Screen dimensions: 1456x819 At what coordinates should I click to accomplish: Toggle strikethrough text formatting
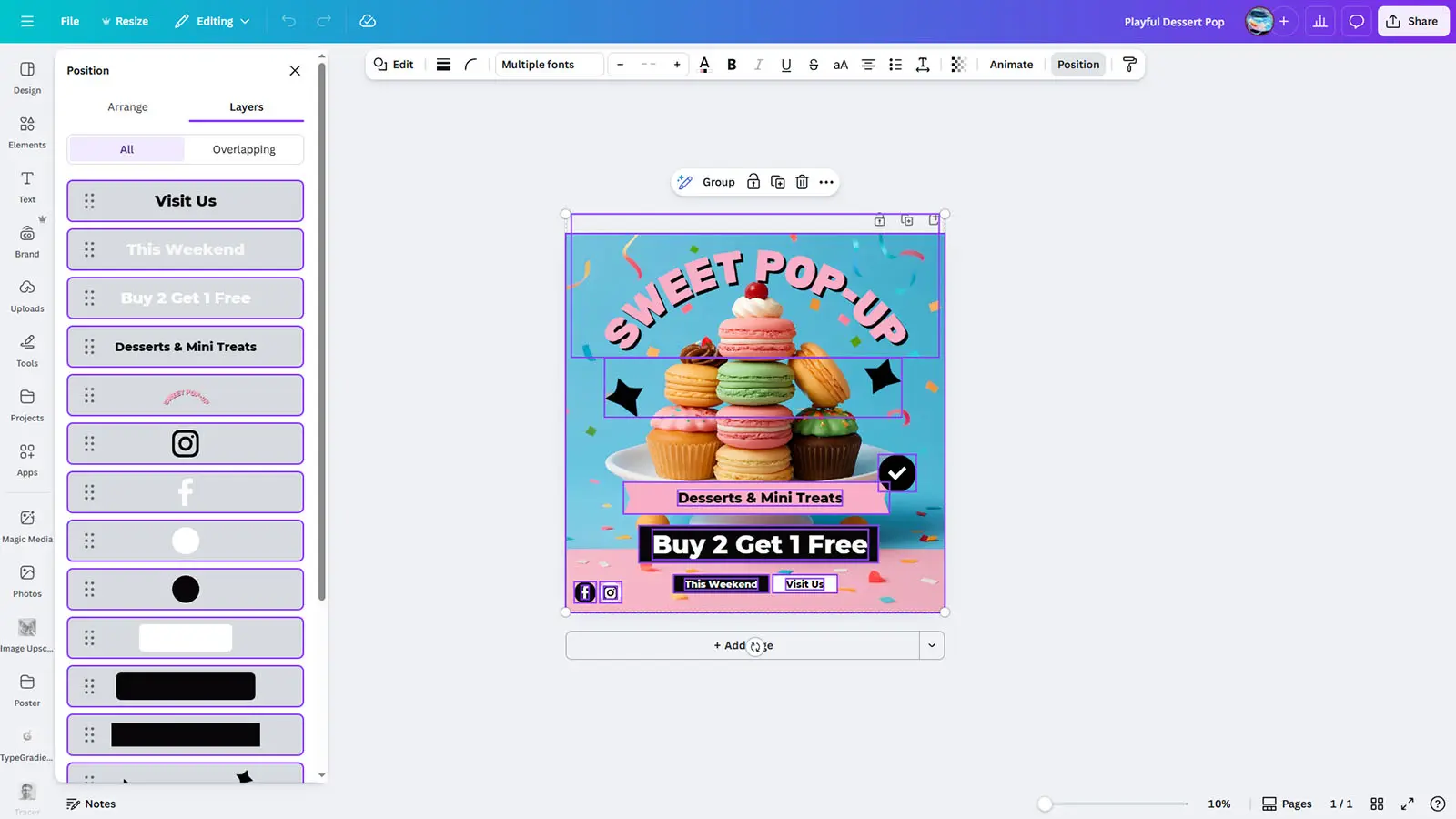pyautogui.click(x=814, y=65)
